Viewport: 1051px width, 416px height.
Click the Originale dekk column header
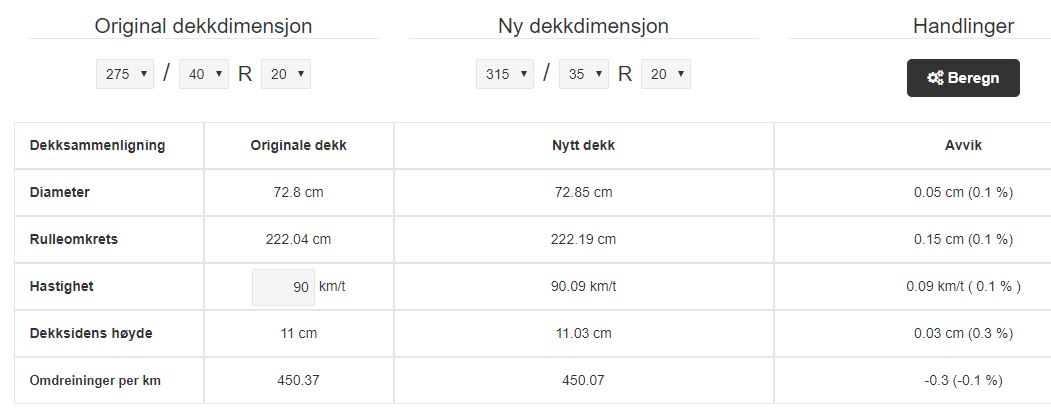tap(299, 145)
